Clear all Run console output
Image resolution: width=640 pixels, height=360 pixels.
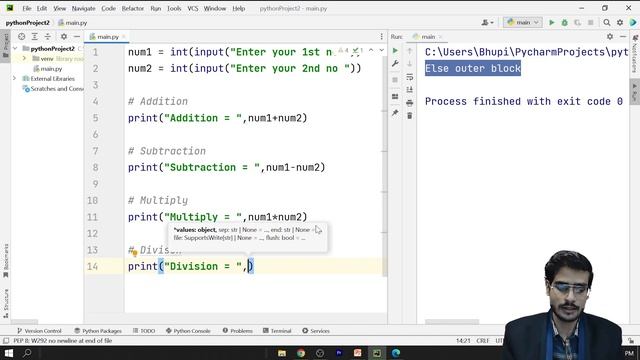pos(409,116)
